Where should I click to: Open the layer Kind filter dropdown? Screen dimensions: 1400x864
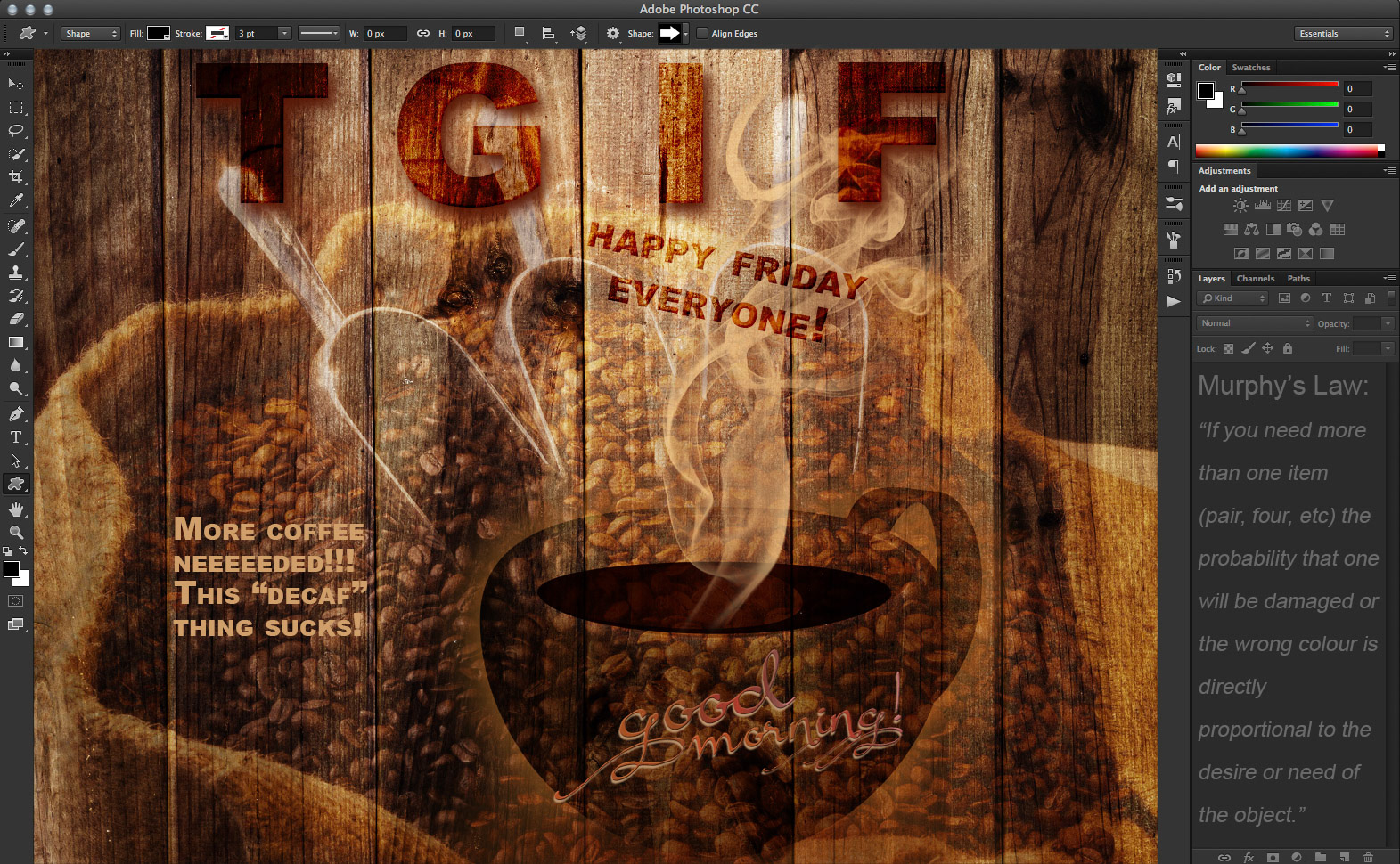tap(1232, 298)
